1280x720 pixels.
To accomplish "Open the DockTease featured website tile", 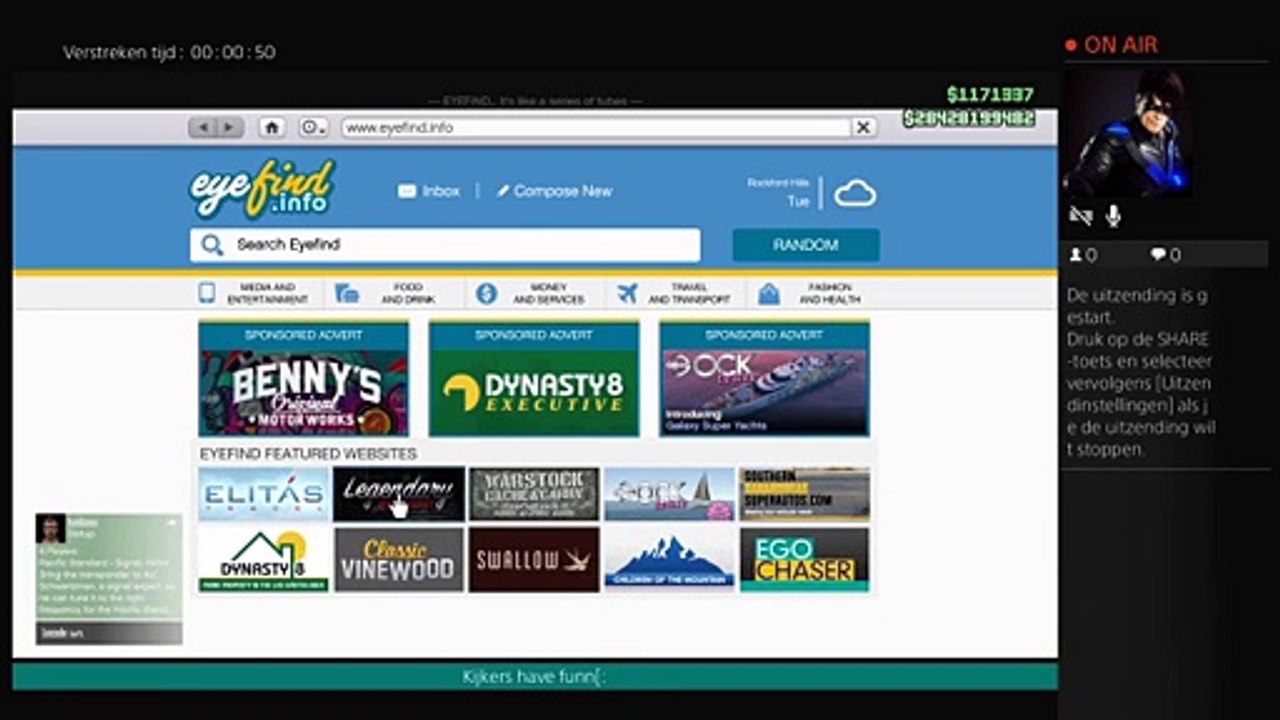I will (669, 494).
